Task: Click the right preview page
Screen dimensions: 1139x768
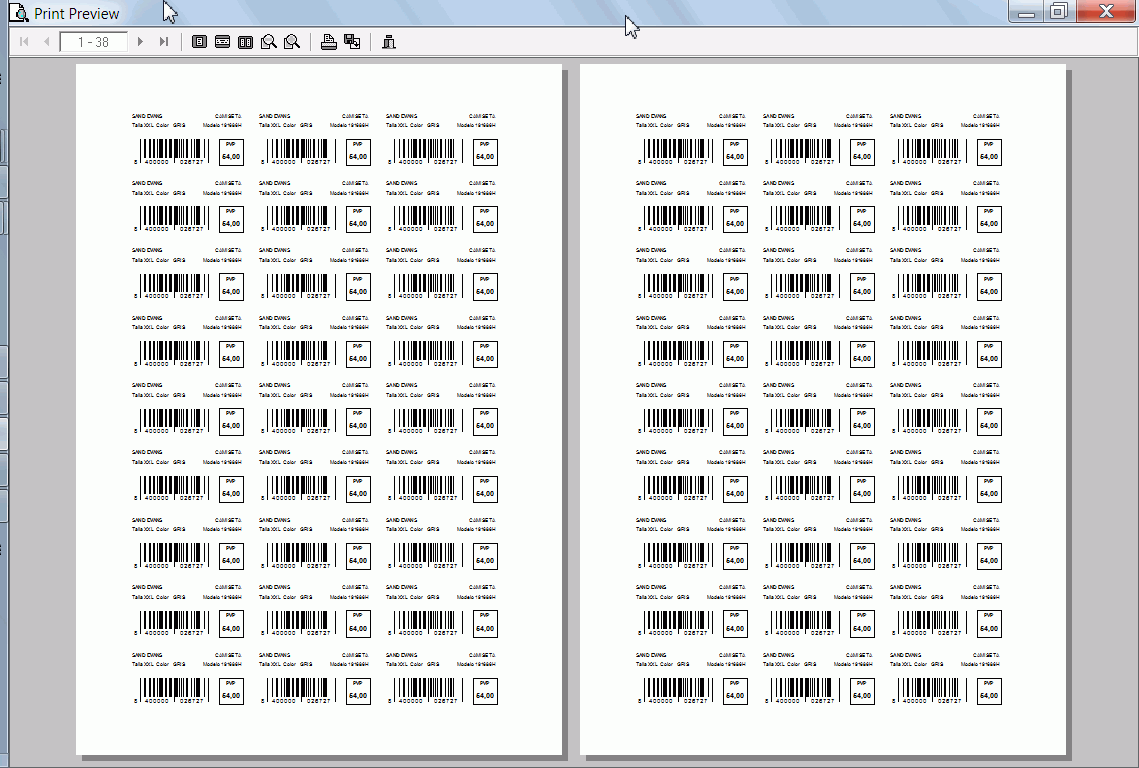Action: tap(823, 410)
